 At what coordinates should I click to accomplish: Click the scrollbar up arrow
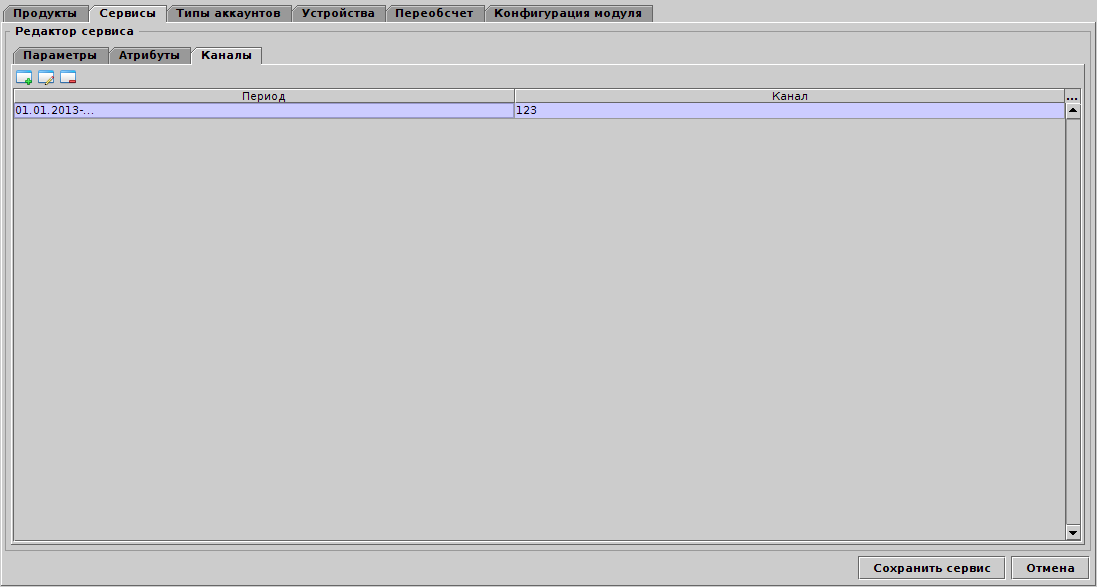pyautogui.click(x=1070, y=110)
